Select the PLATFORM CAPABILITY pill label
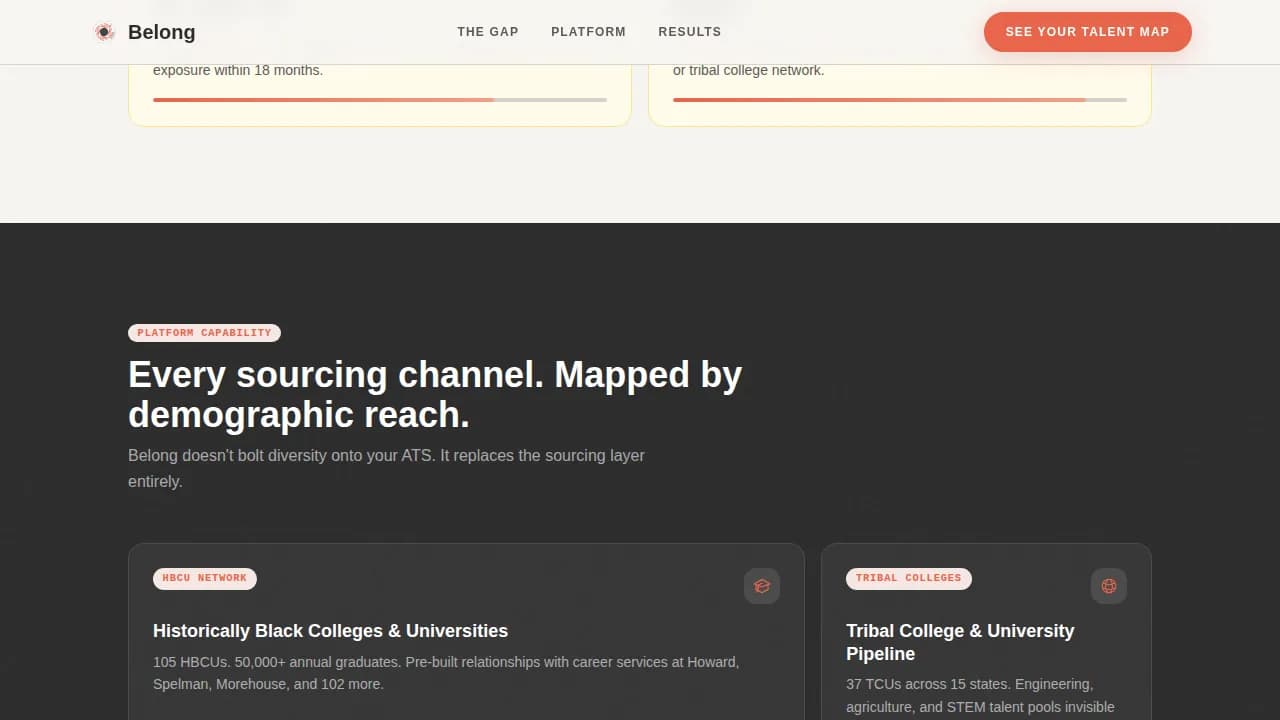The width and height of the screenshot is (1280, 720). [x=204, y=332]
